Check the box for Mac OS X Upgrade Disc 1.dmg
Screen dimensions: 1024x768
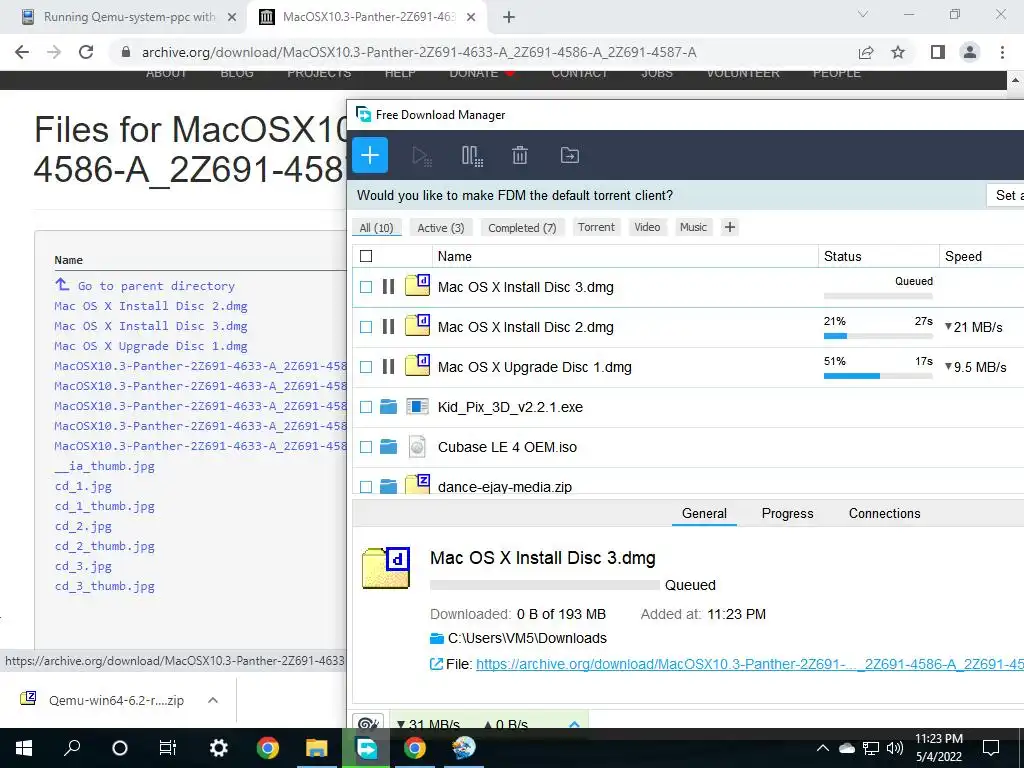pyautogui.click(x=366, y=367)
